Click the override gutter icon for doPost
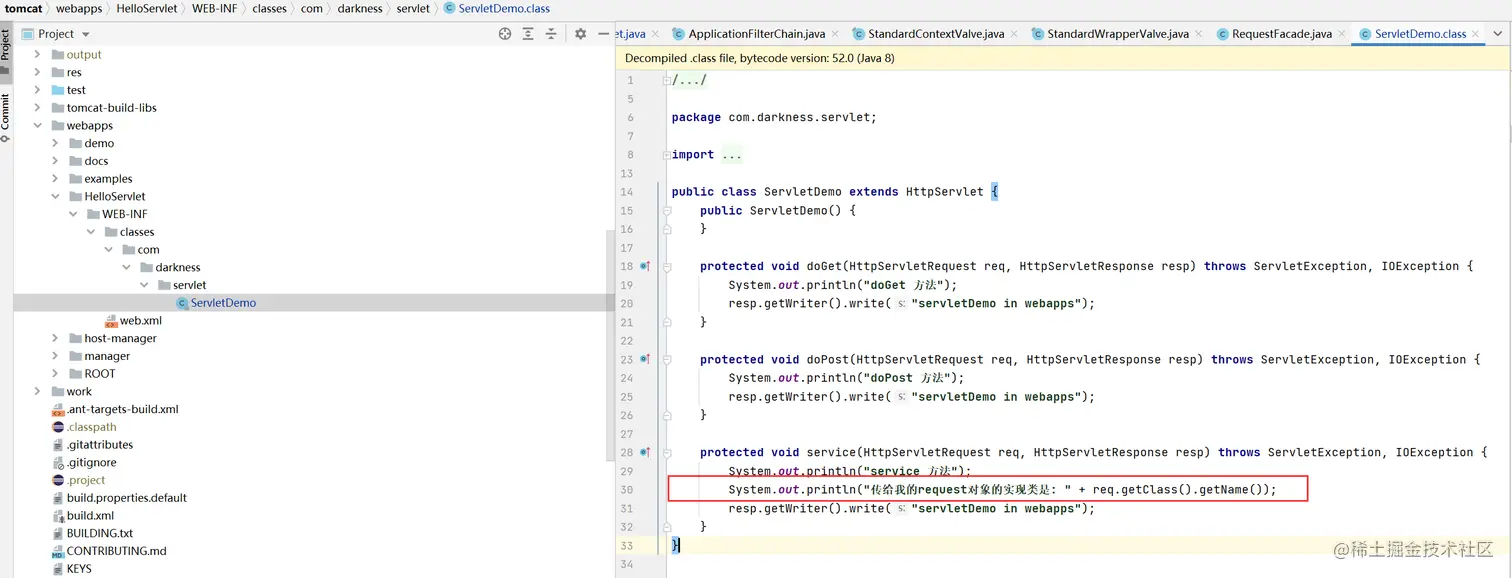This screenshot has height=578, width=1512. coord(645,359)
